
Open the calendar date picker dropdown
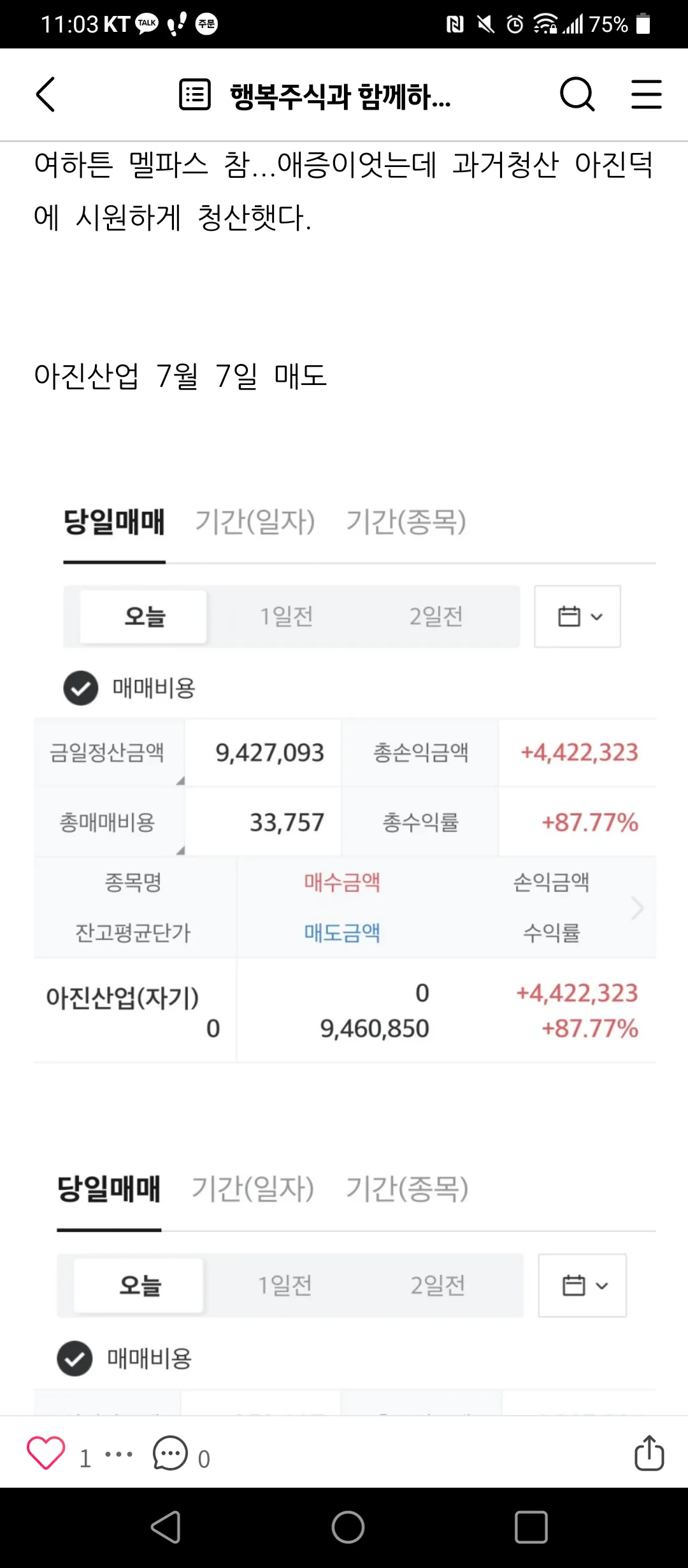[x=577, y=616]
